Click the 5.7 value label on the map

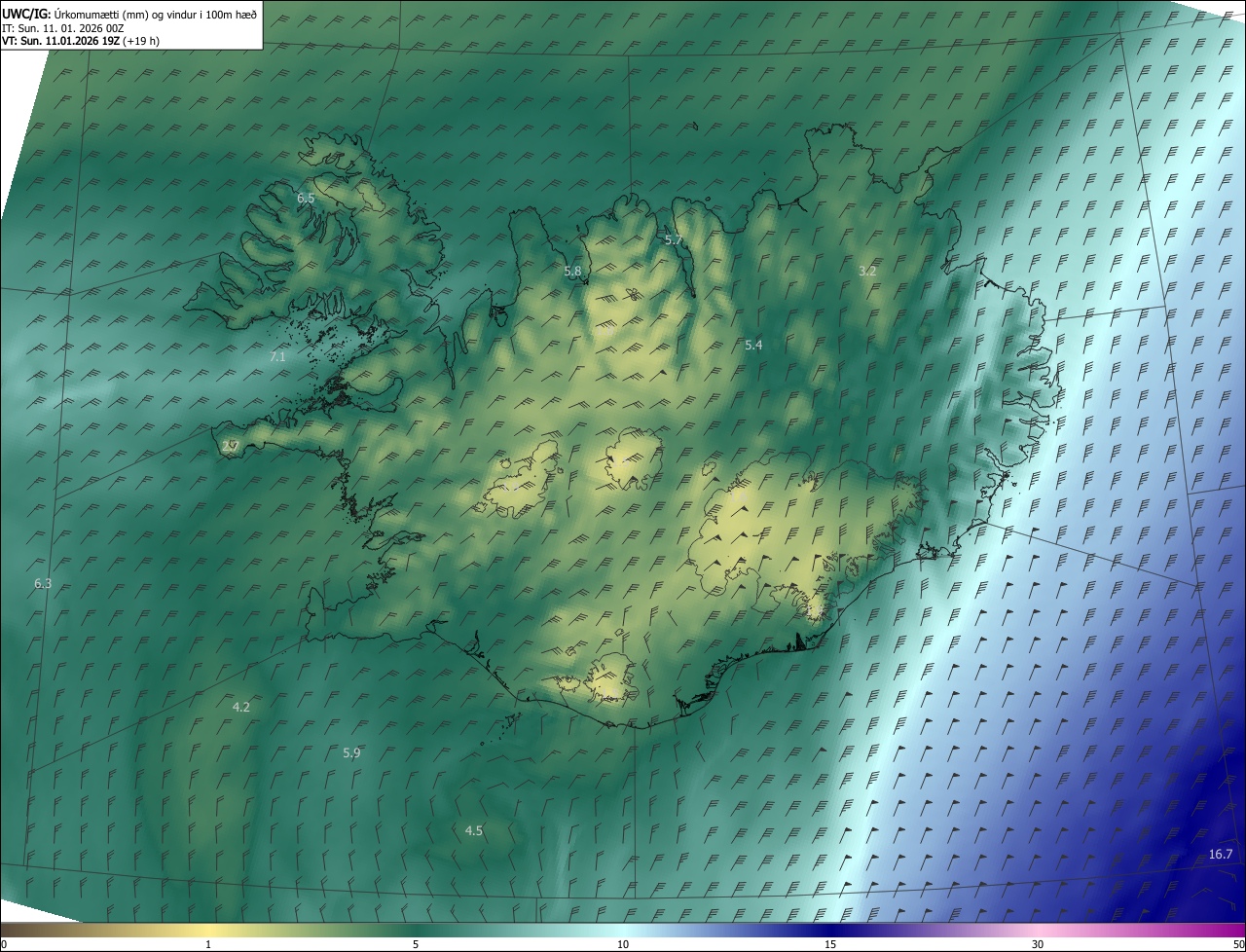pos(674,239)
